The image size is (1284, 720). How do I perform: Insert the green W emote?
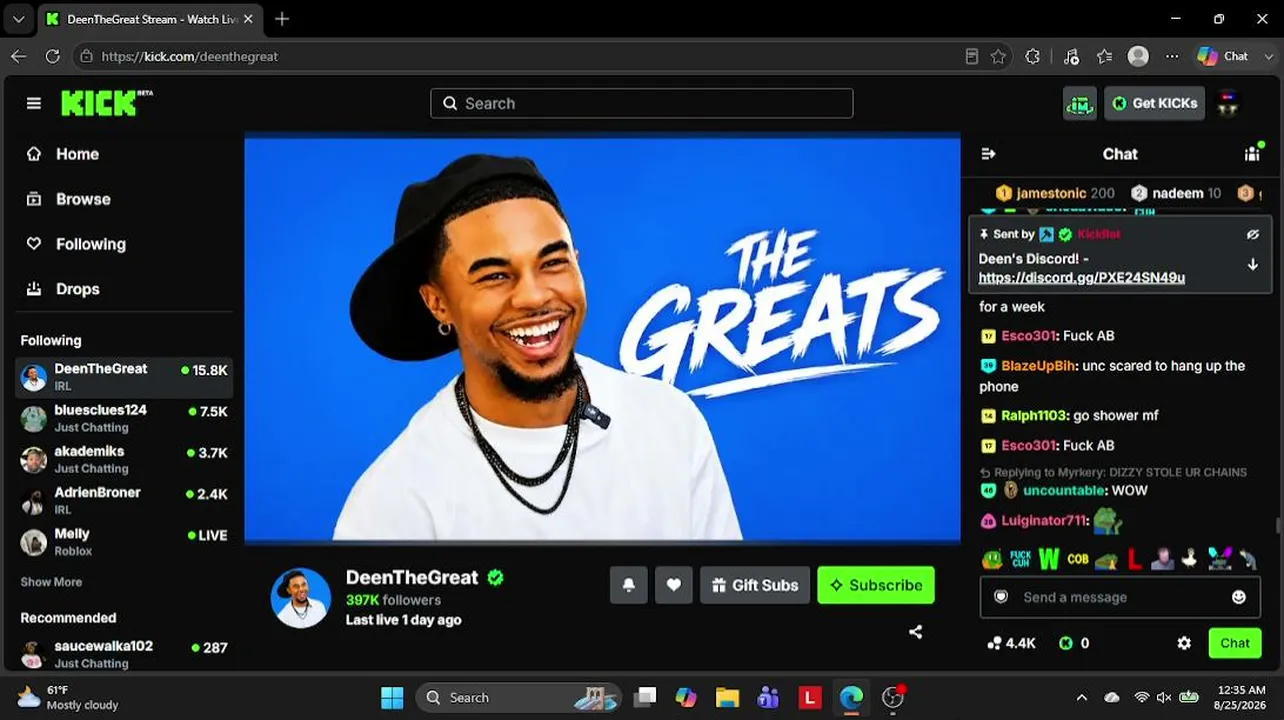pyautogui.click(x=1048, y=559)
